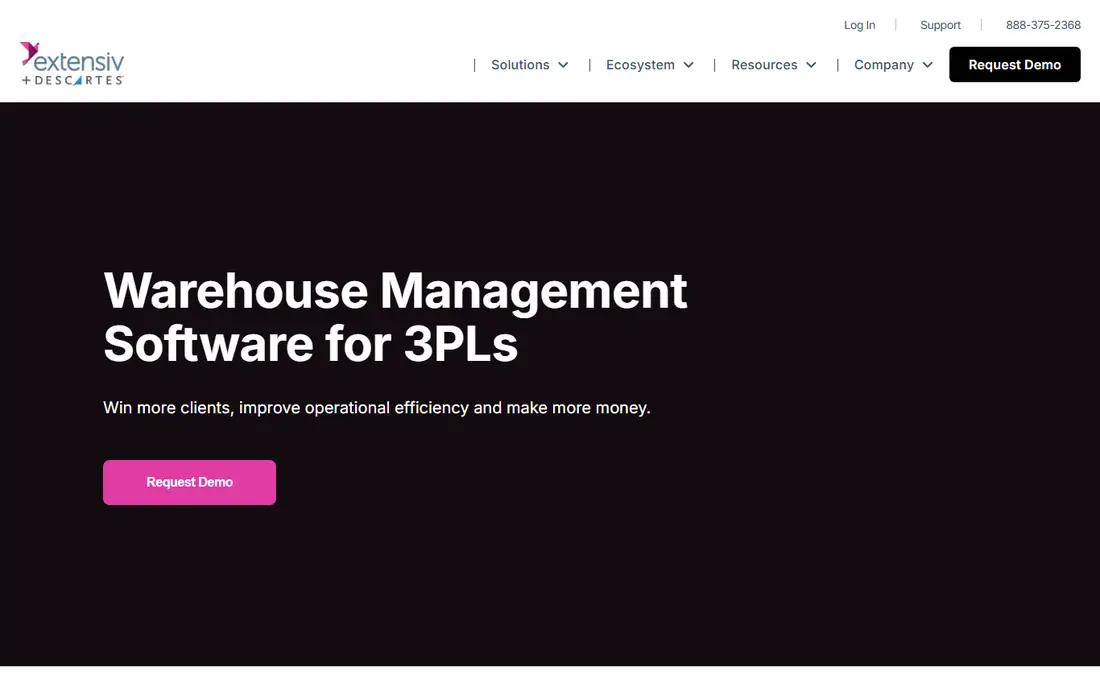Expand the Resources chevron arrow
Screen dimensions: 1100x688
(x=812, y=65)
